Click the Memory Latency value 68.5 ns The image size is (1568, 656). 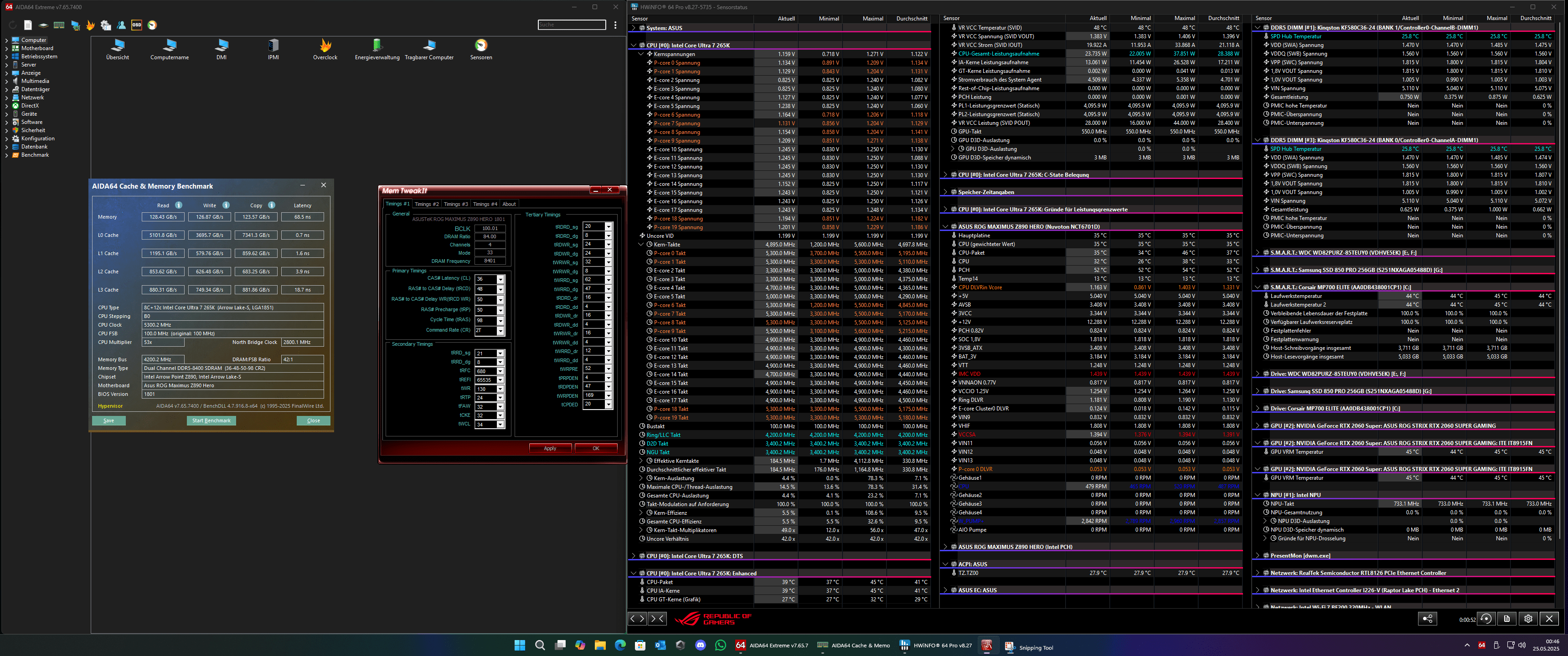[303, 217]
